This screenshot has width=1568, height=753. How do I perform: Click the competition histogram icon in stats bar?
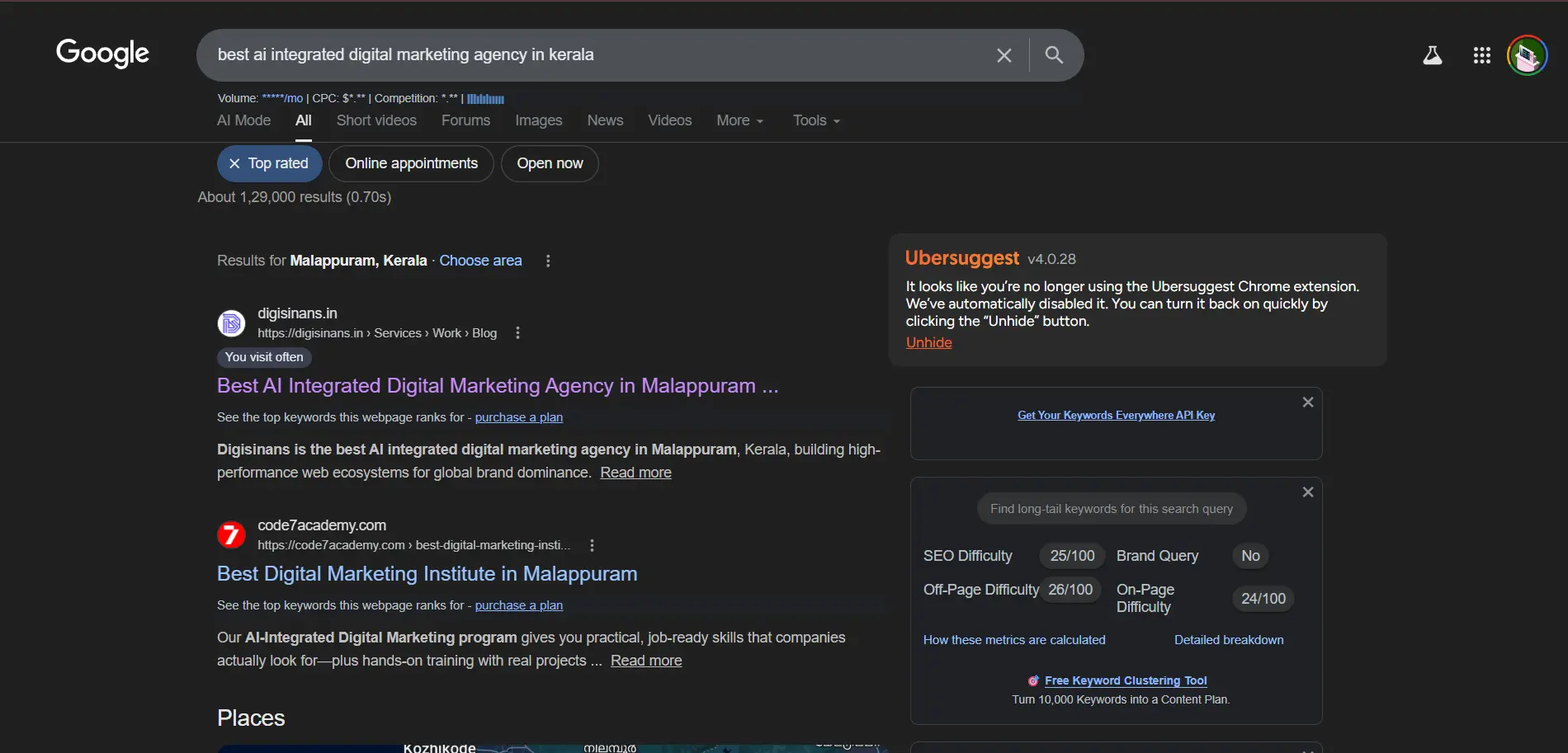click(484, 98)
